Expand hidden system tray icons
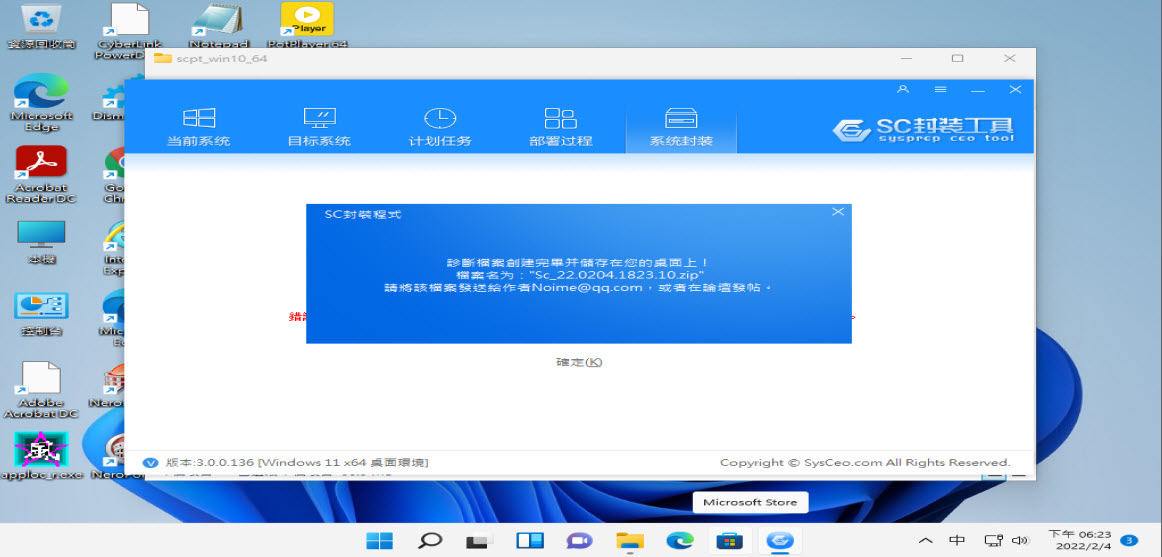The height and width of the screenshot is (557, 1162). pos(926,540)
